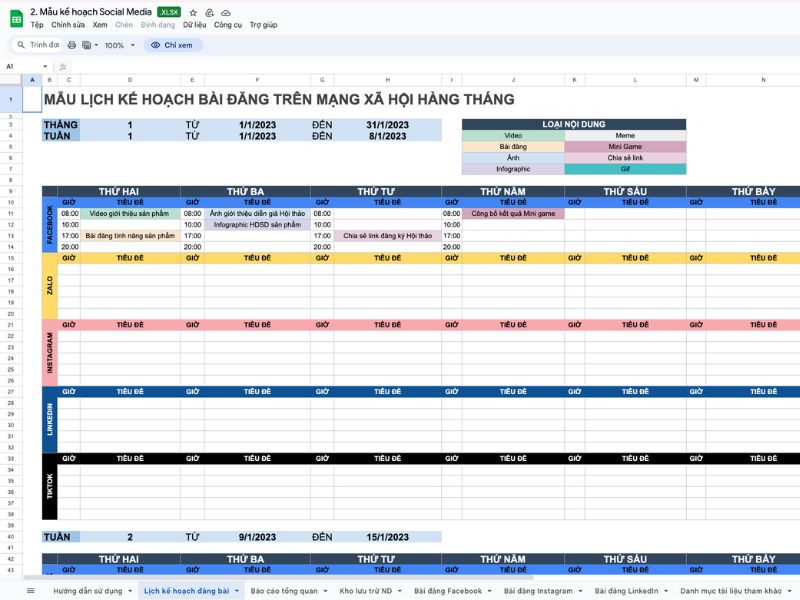Click the print icon in toolbar
The image size is (800, 600).
click(71, 45)
